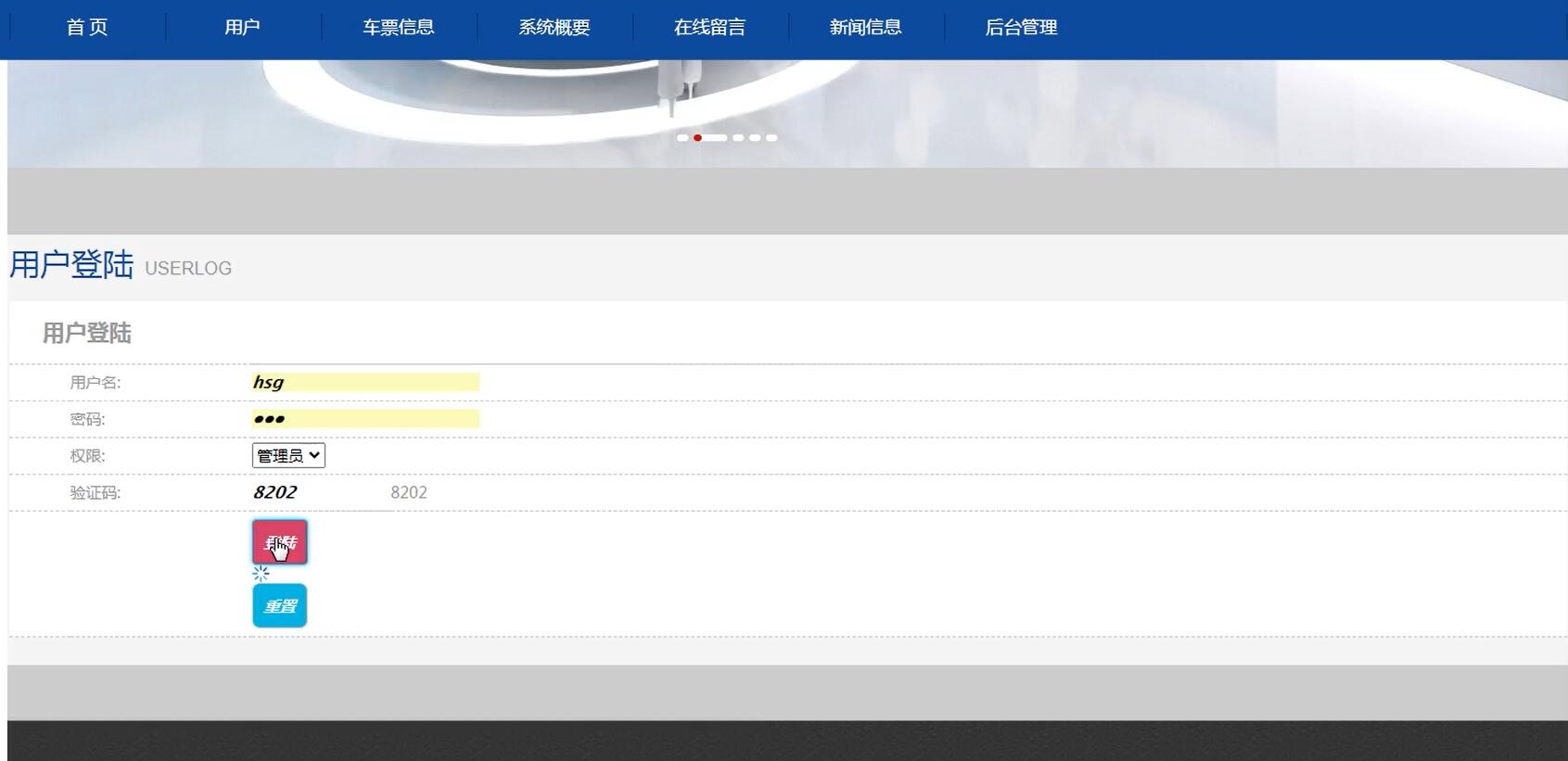
Task: Select the second-to-last carousel indicator dot
Action: click(755, 138)
